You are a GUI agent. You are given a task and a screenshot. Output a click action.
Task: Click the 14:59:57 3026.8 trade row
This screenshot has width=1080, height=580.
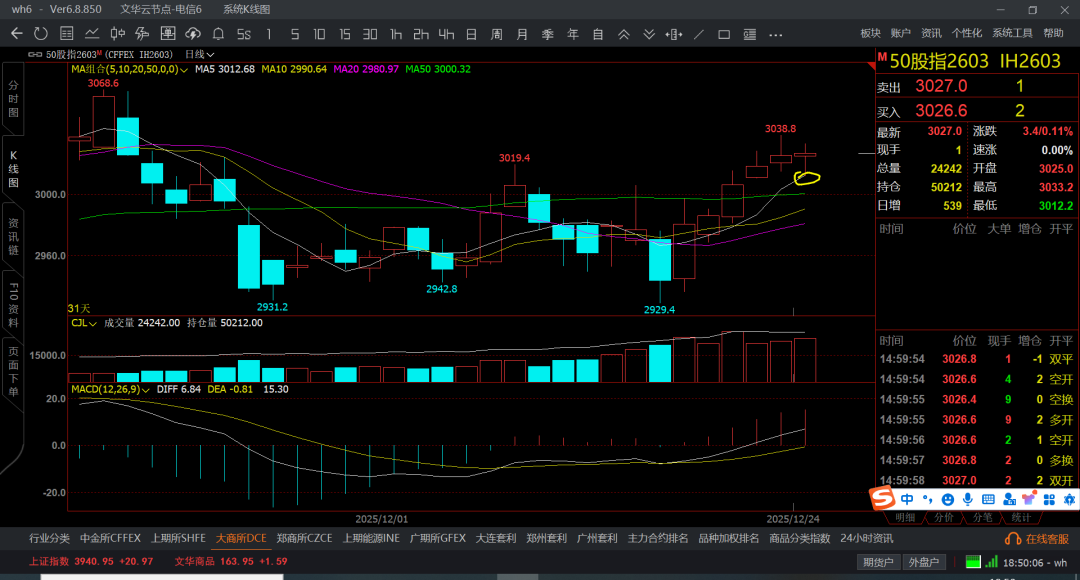coord(976,460)
